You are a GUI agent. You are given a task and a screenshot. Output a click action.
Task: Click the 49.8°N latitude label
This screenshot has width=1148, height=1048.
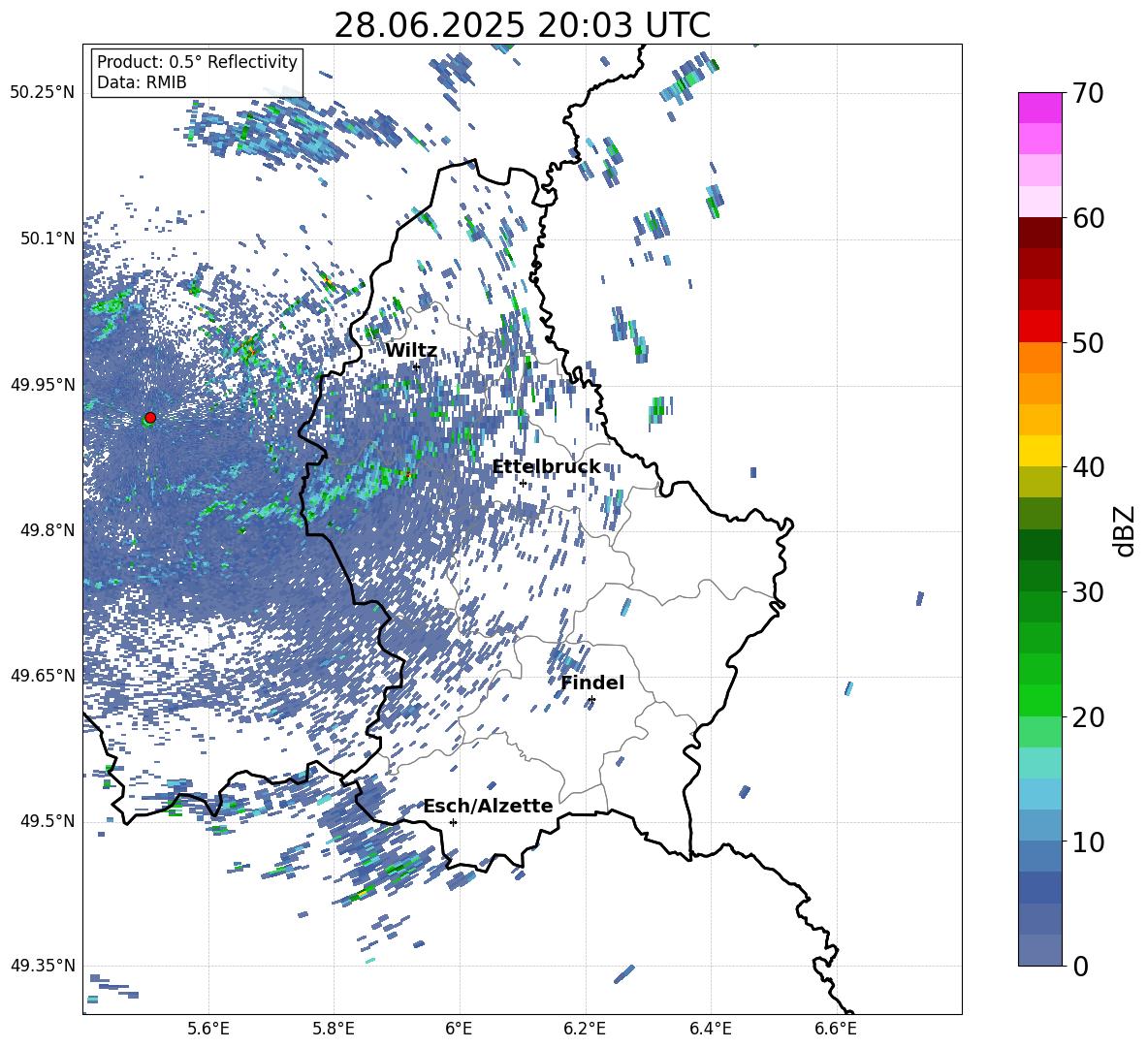(x=48, y=530)
